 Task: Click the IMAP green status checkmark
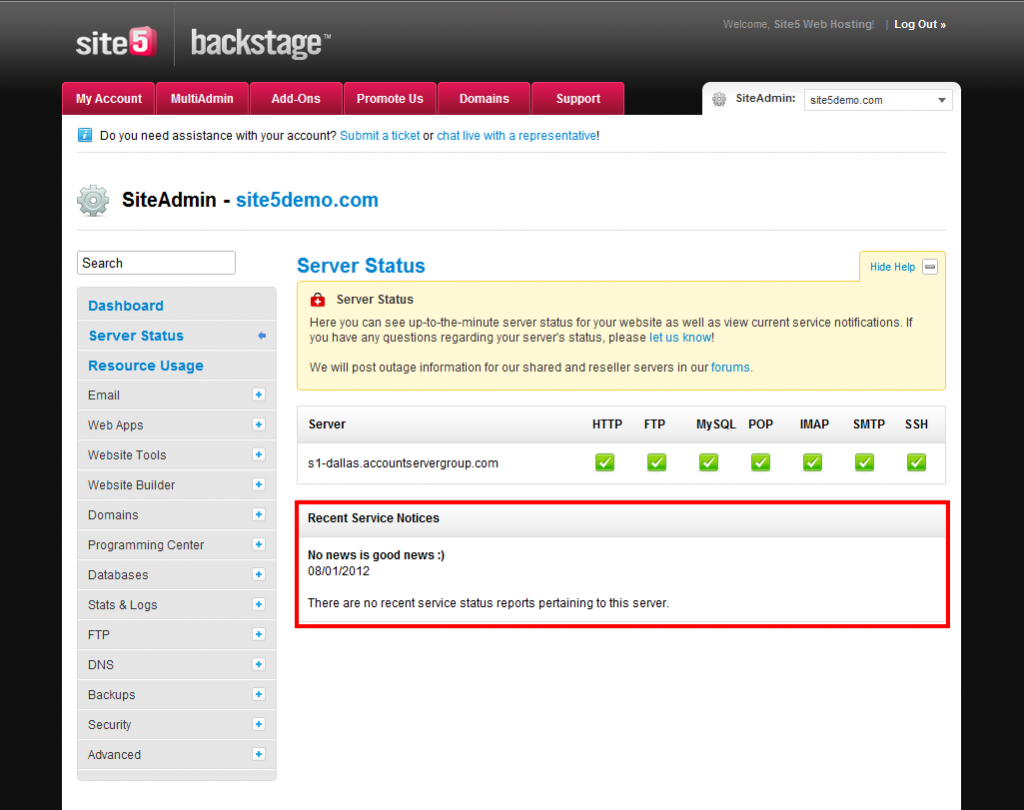(x=812, y=462)
